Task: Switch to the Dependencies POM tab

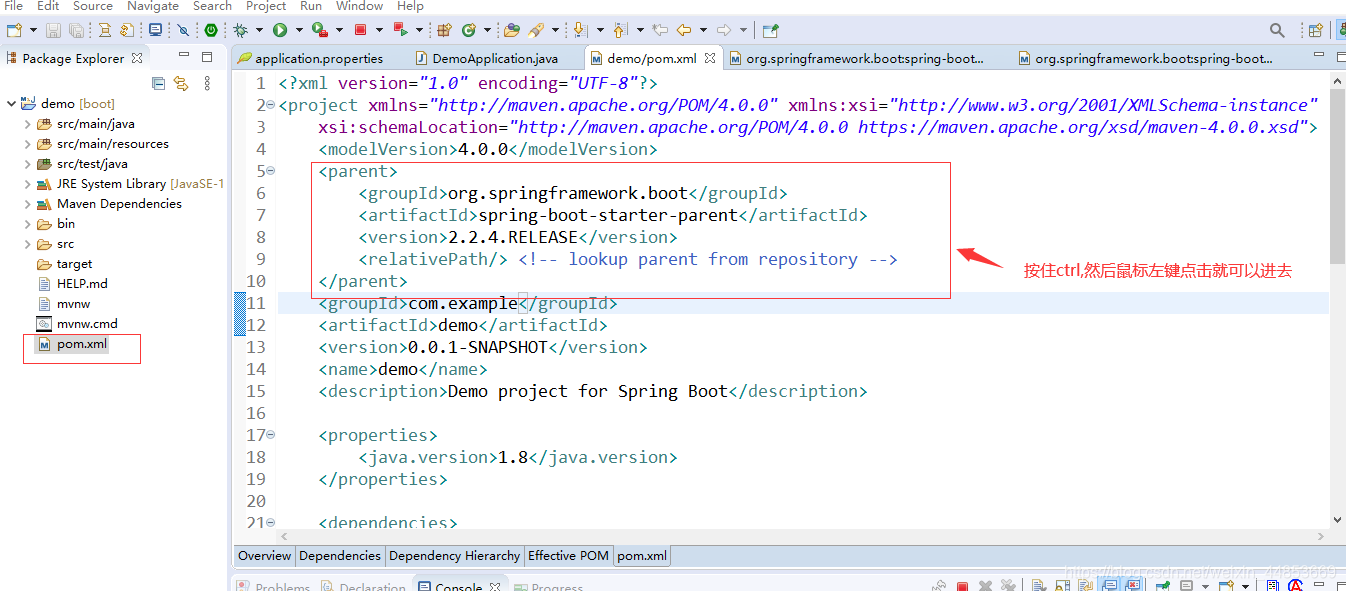Action: click(340, 556)
